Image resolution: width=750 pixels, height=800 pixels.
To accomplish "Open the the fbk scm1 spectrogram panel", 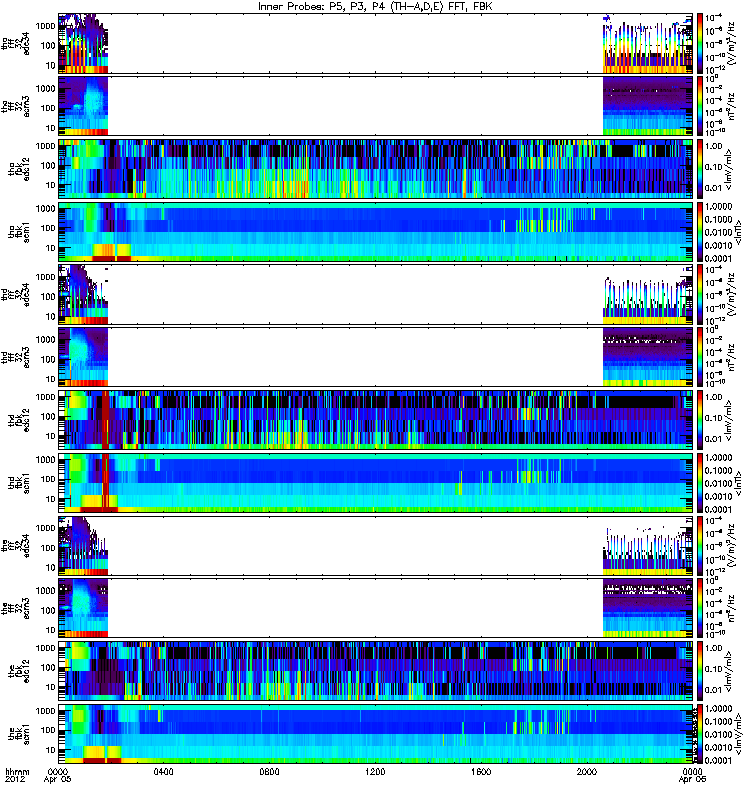I will (376, 734).
